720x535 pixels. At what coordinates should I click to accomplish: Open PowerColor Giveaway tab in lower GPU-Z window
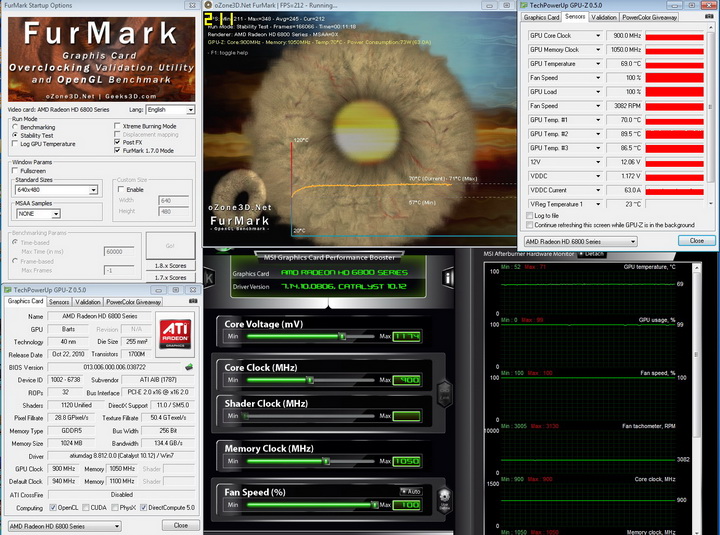point(133,302)
